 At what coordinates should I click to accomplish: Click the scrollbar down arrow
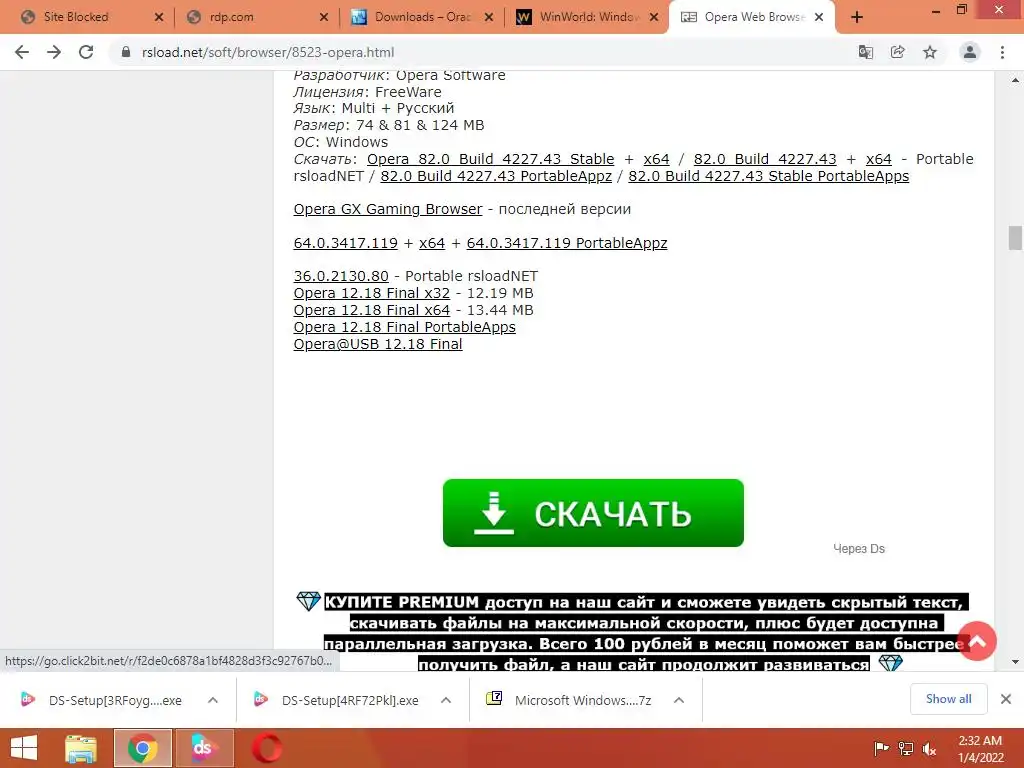(x=1015, y=662)
